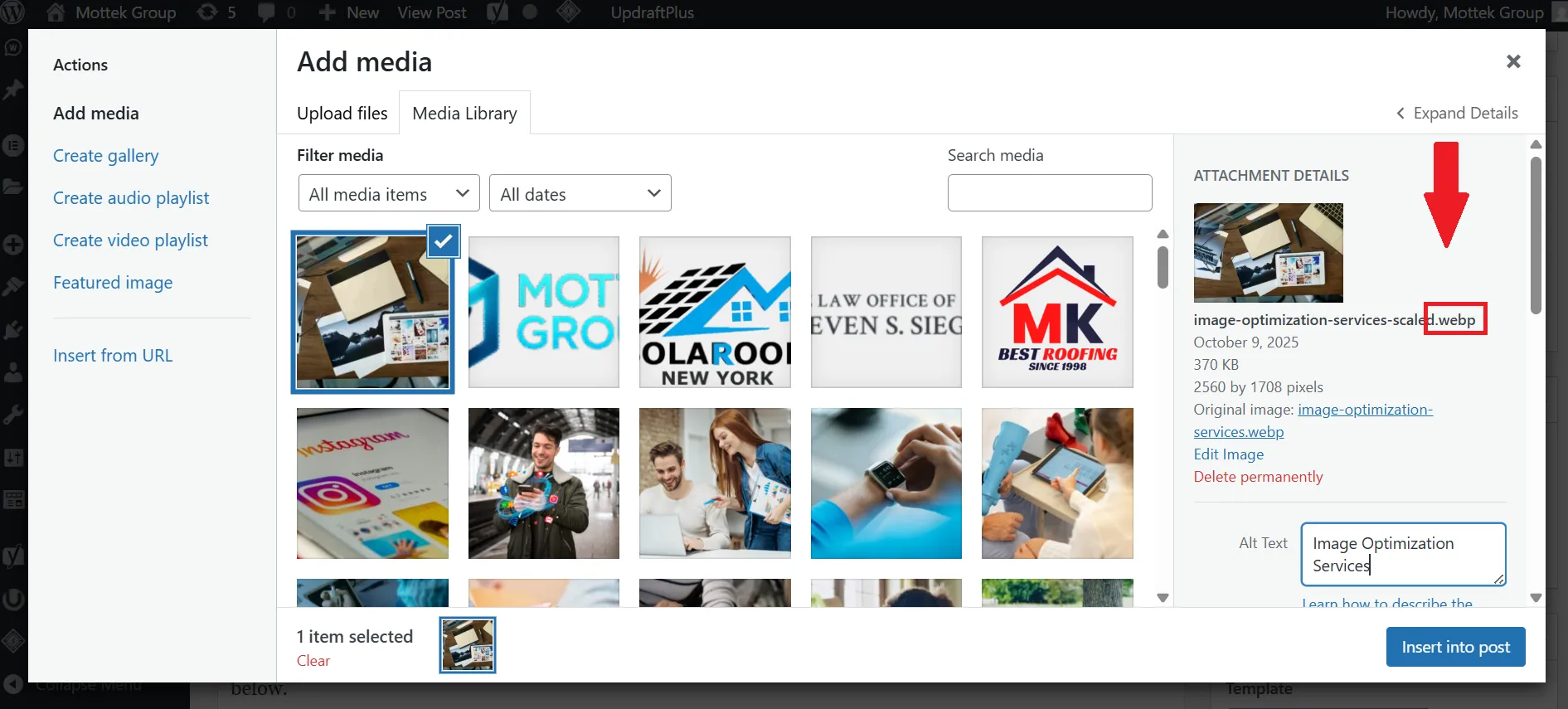This screenshot has width=1568, height=709.
Task: Select the Media Library tab
Action: [x=464, y=113]
